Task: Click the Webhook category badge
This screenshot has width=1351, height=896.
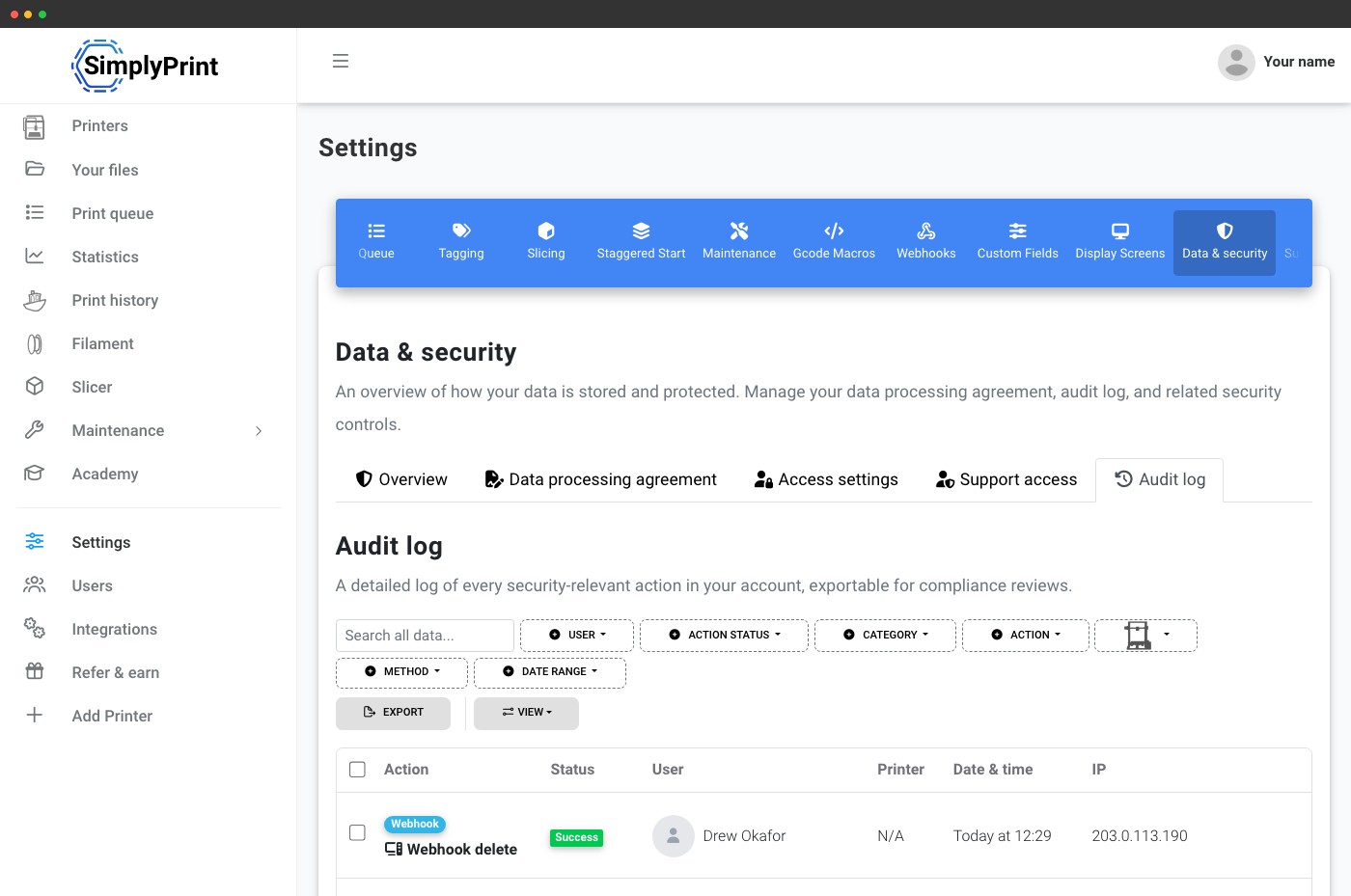Action: [415, 825]
